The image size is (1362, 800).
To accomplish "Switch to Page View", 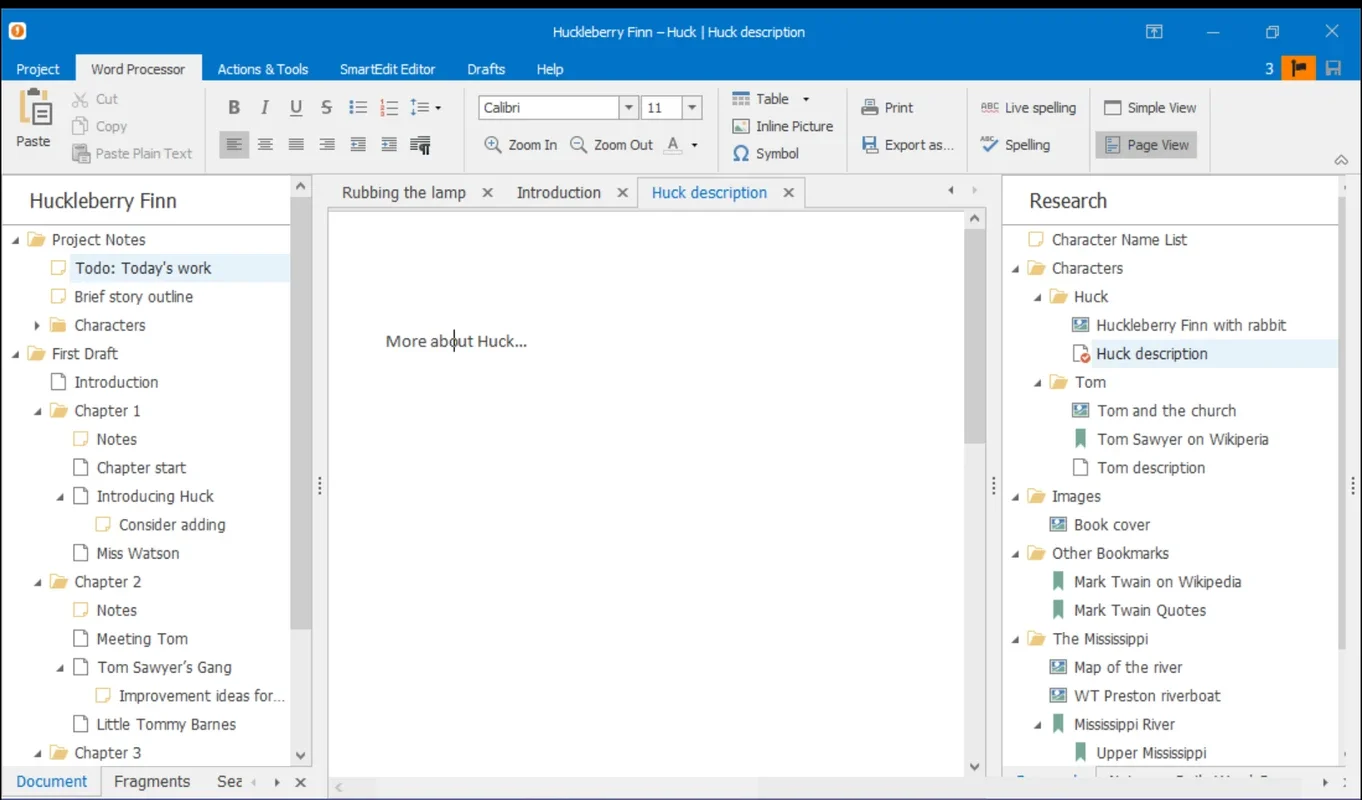I will pyautogui.click(x=1146, y=145).
